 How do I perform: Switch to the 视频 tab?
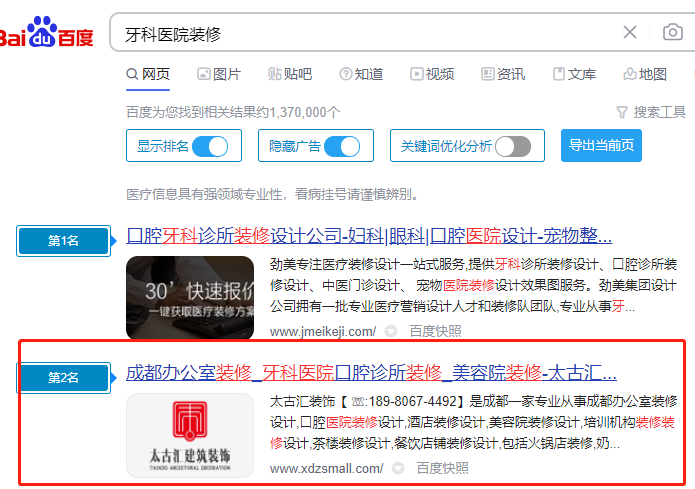432,74
